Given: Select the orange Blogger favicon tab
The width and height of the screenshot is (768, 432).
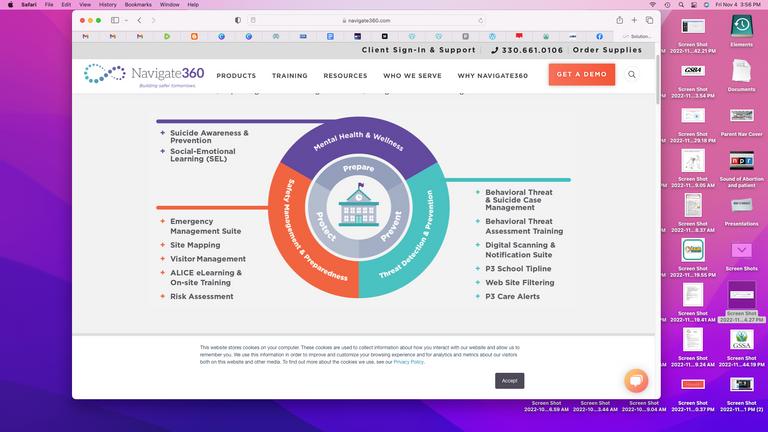Looking at the screenshot, I should tap(194, 36).
